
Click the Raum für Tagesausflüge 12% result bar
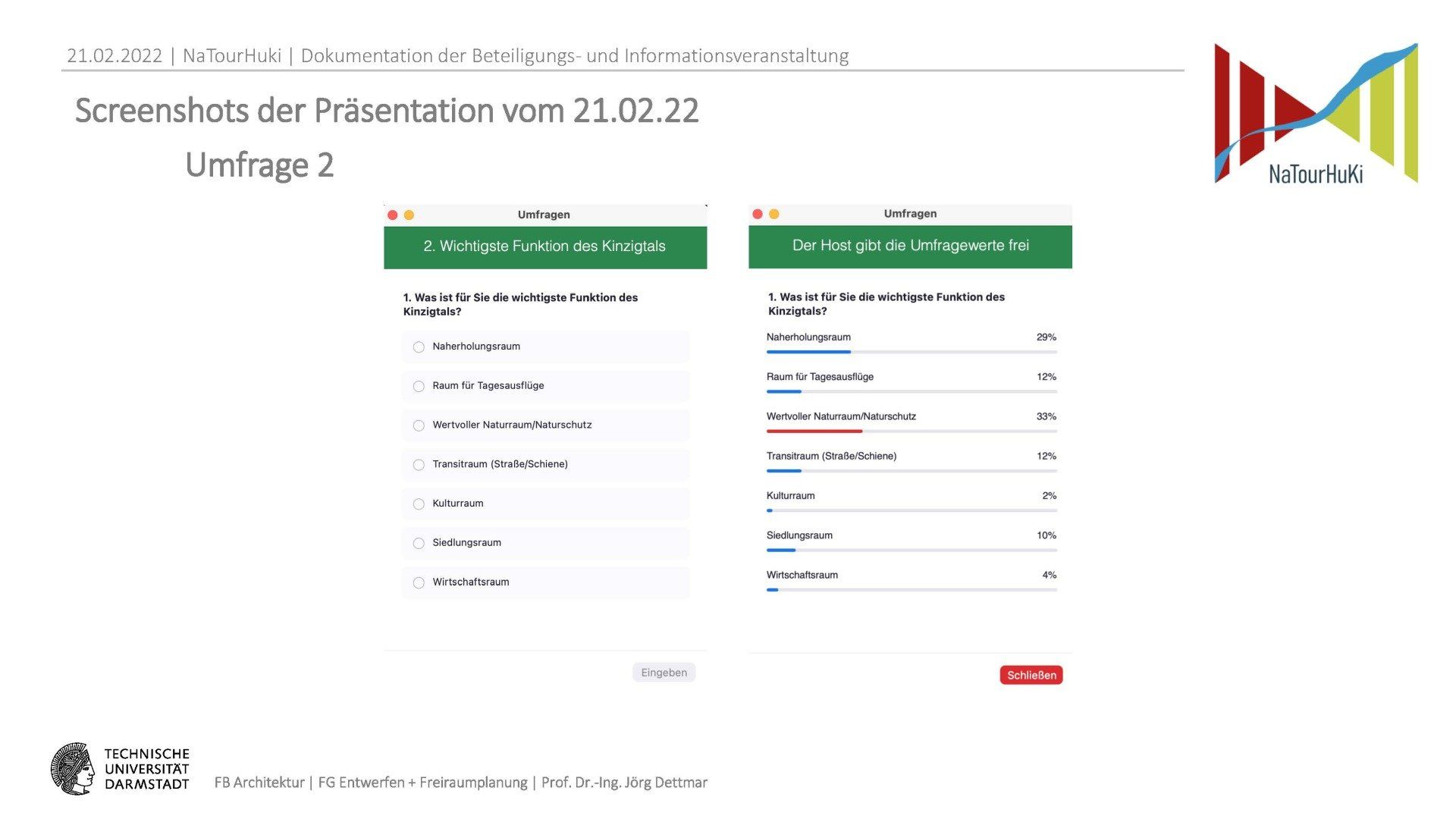(912, 391)
